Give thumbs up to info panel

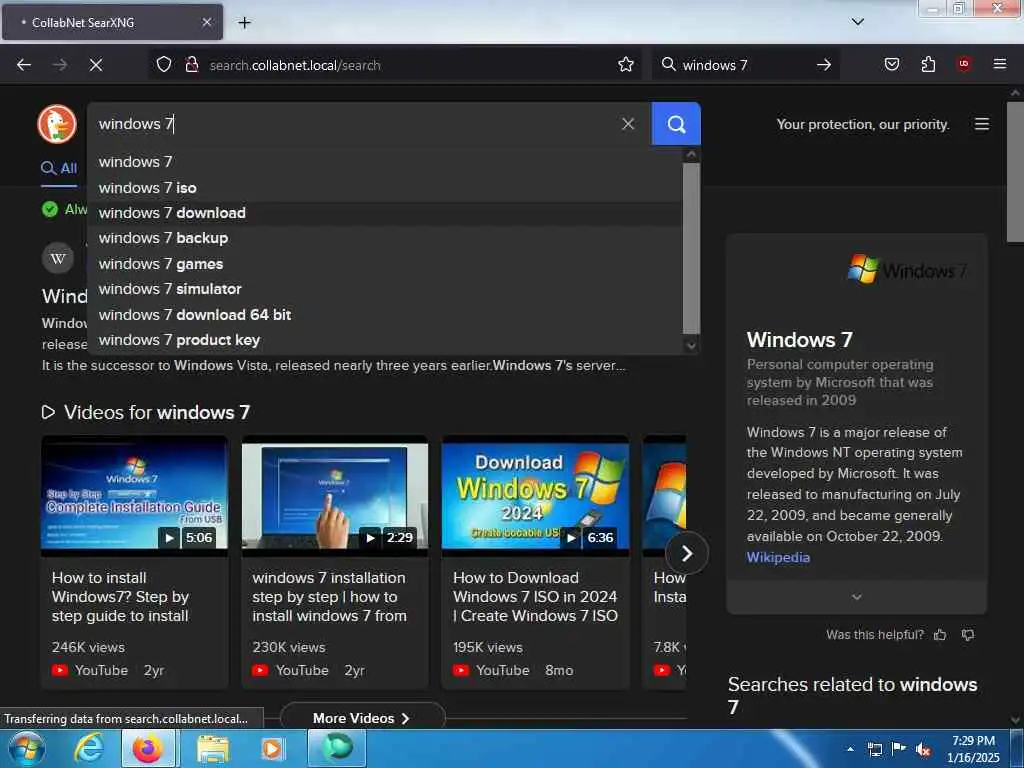point(940,635)
